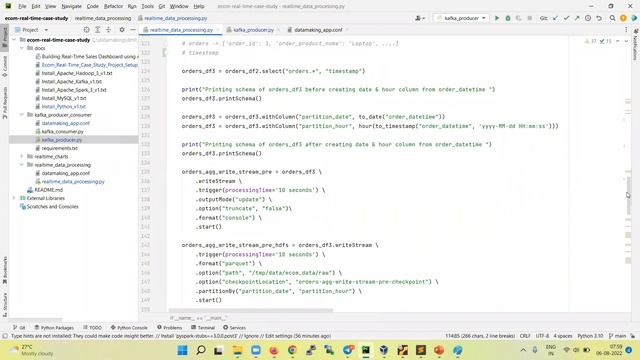Expand External Libraries node
The height and width of the screenshot is (360, 640).
coord(15,198)
